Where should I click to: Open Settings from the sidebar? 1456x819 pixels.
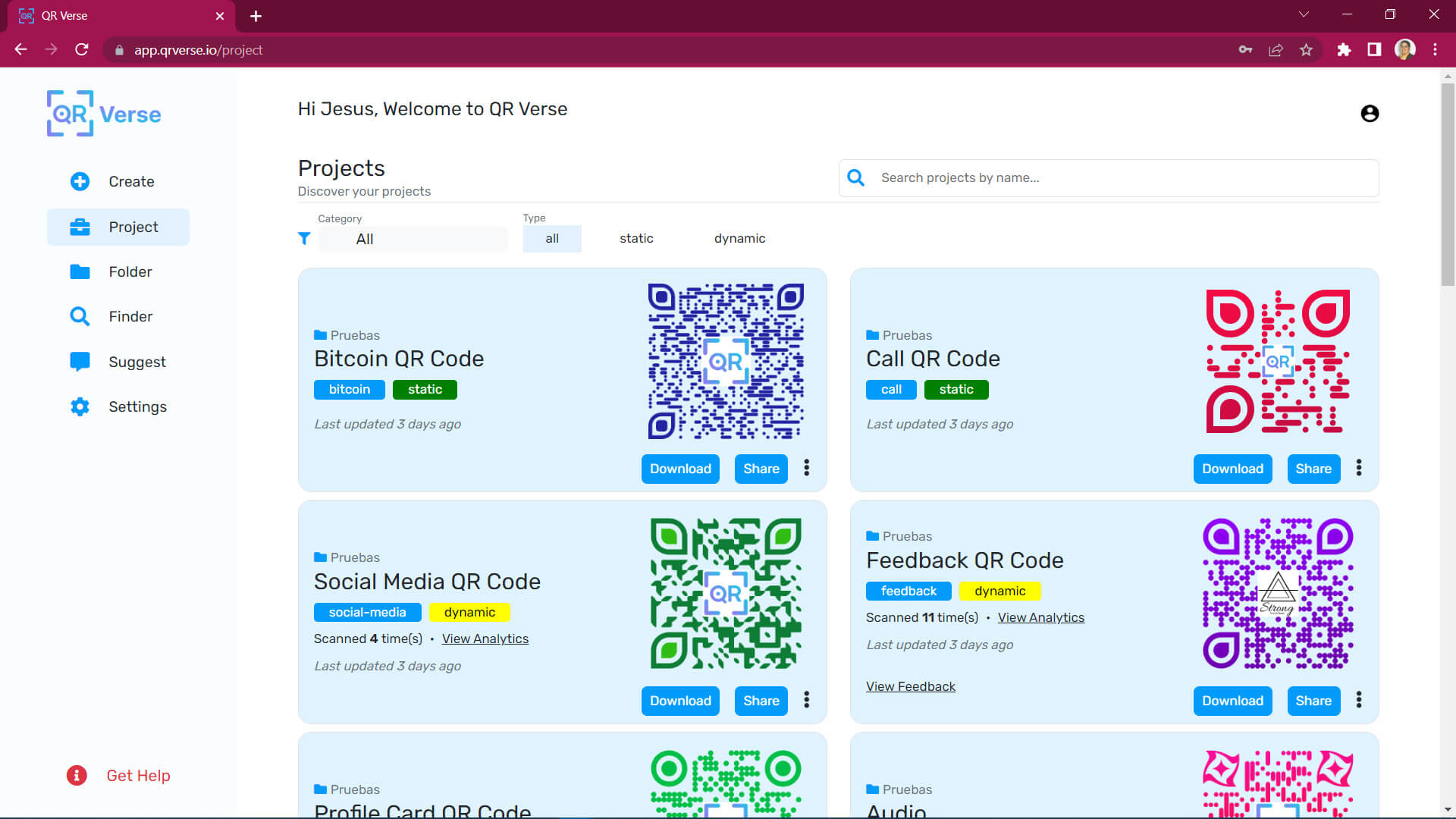point(118,406)
